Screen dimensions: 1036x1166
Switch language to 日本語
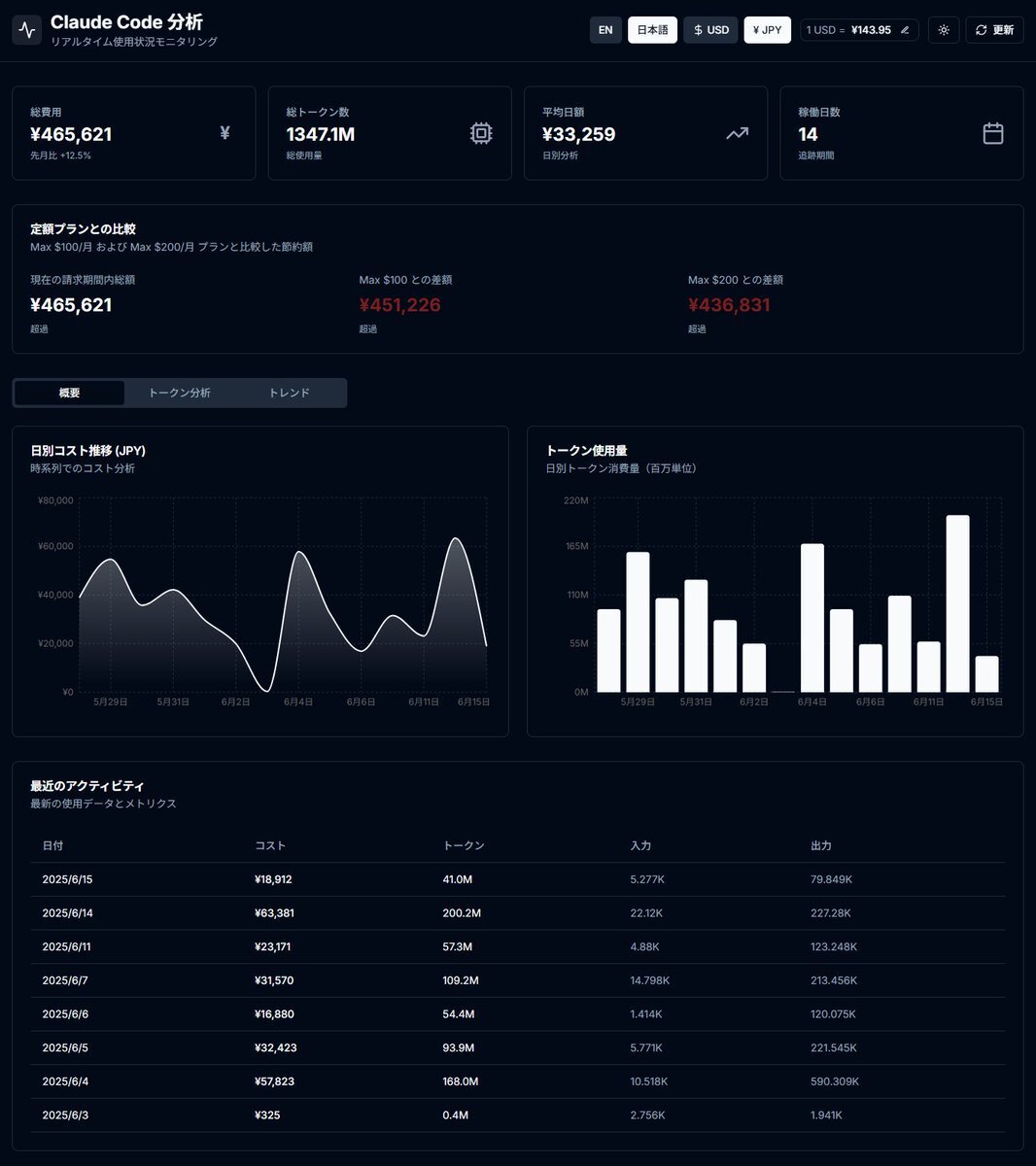pos(652,30)
